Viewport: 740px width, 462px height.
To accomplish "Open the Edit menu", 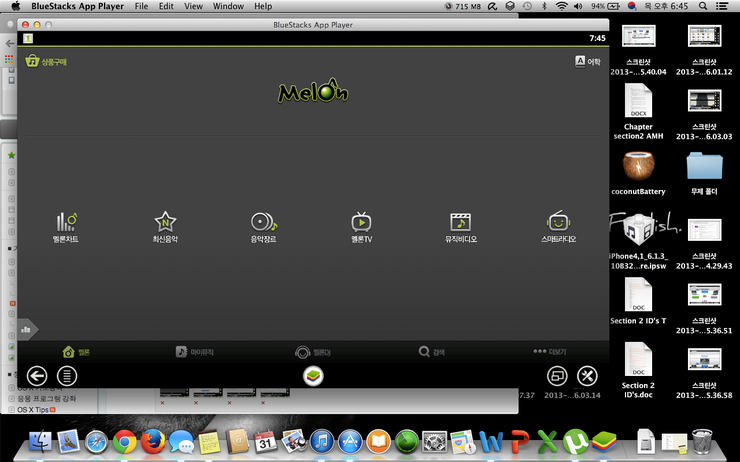I will 166,6.
